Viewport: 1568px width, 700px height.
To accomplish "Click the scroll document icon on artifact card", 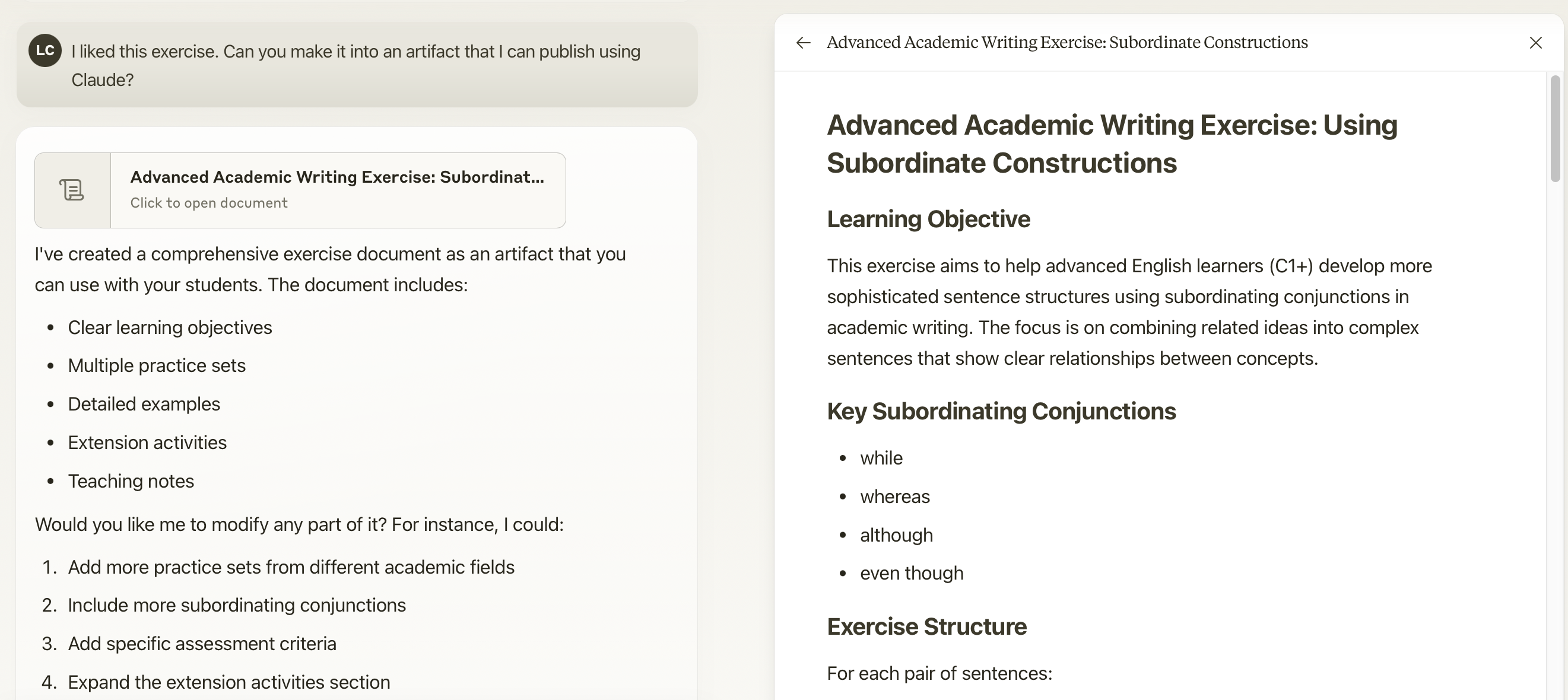I will (x=72, y=190).
